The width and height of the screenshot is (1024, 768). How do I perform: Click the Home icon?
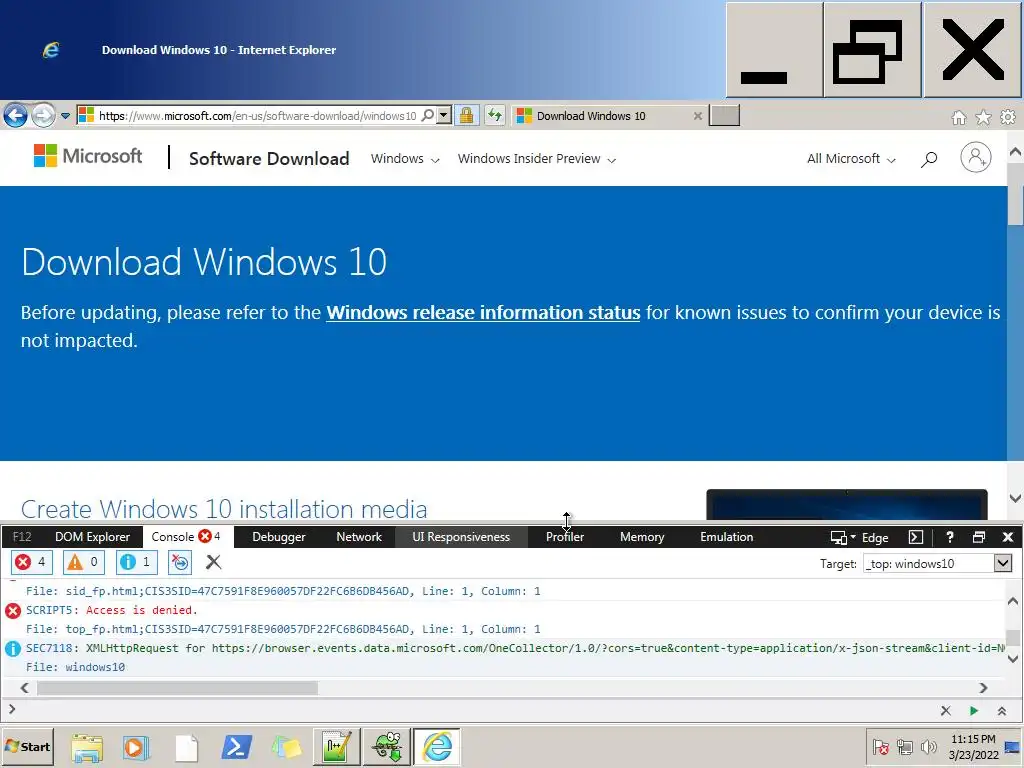(959, 117)
